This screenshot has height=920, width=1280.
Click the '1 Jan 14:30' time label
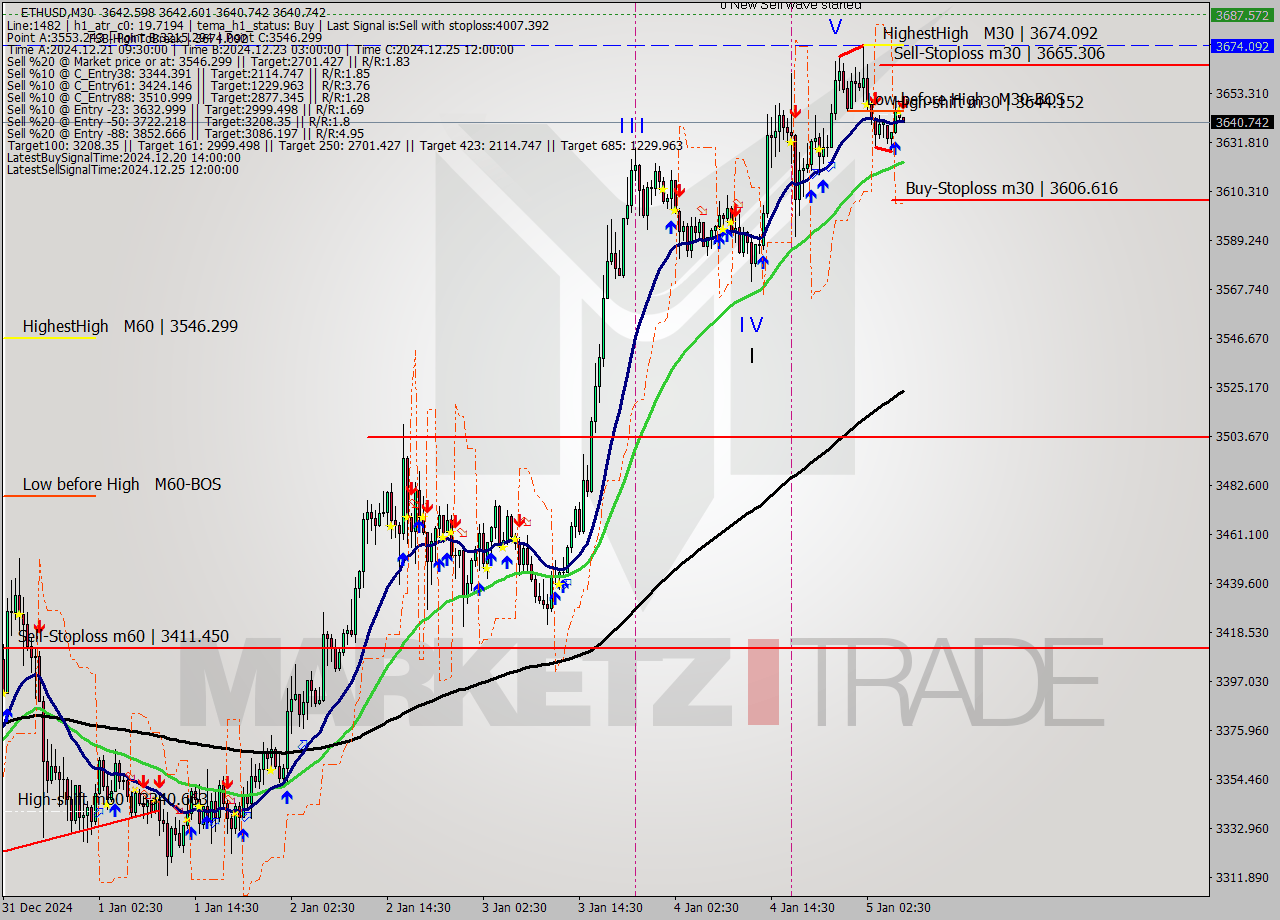tap(226, 908)
